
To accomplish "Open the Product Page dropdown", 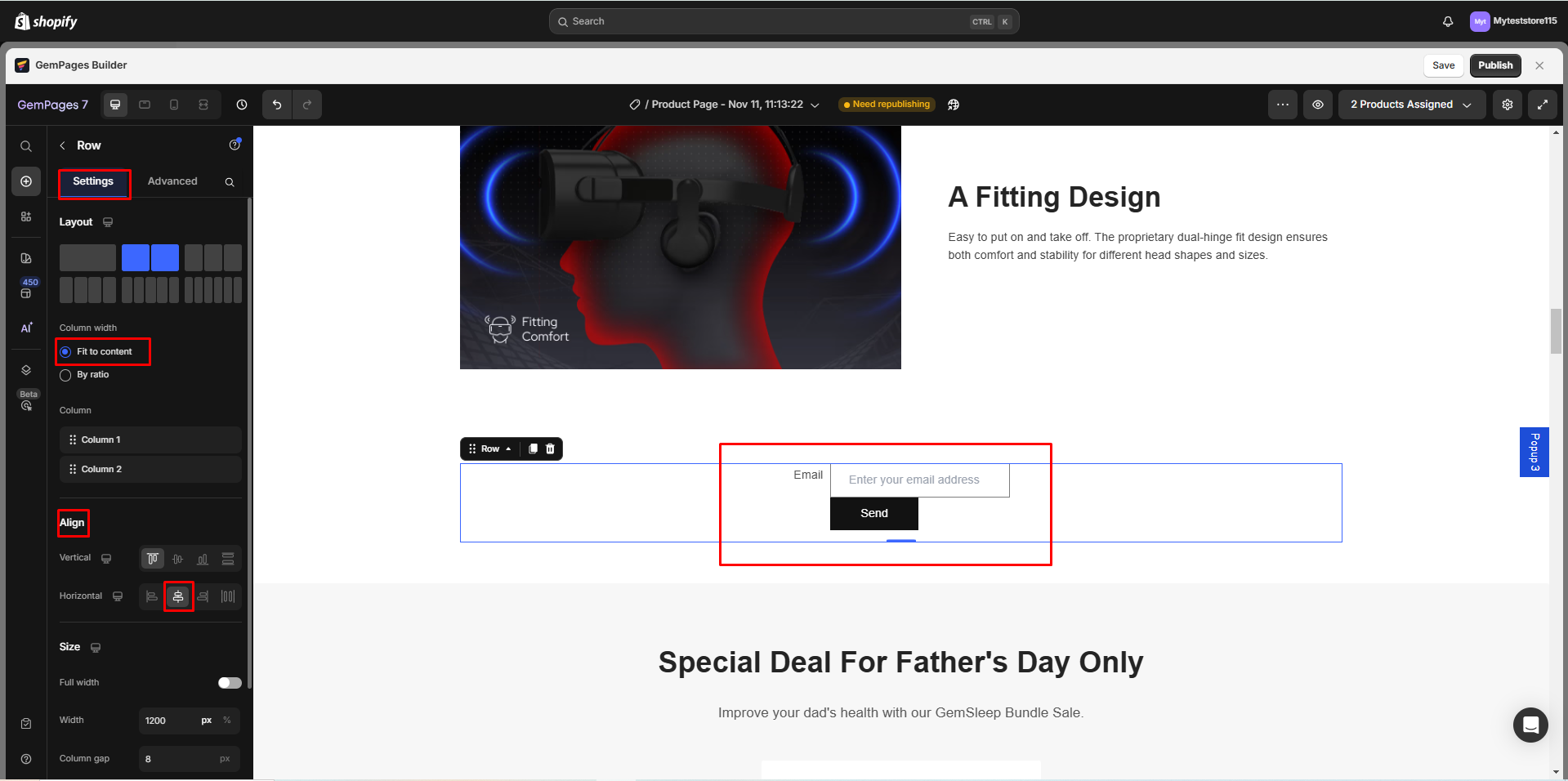I will point(815,105).
